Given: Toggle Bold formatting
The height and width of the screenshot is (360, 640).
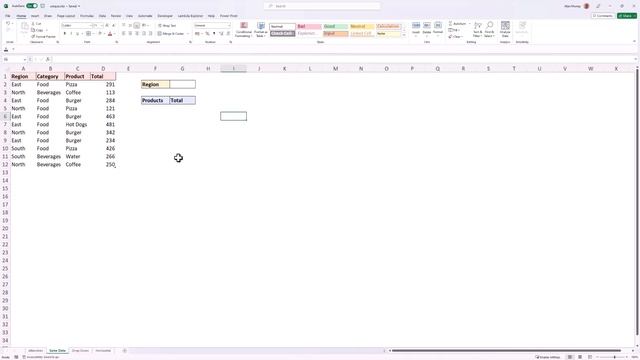Looking at the screenshot, I should point(64,33).
